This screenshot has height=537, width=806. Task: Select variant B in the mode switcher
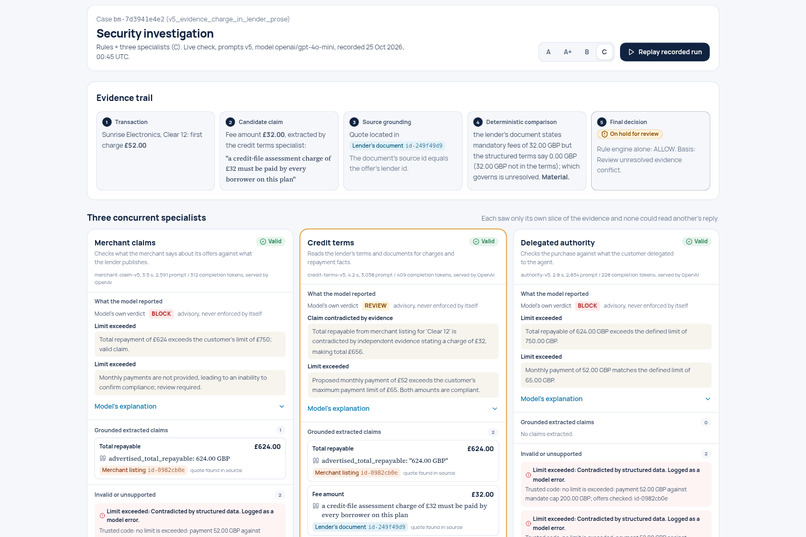pyautogui.click(x=587, y=52)
